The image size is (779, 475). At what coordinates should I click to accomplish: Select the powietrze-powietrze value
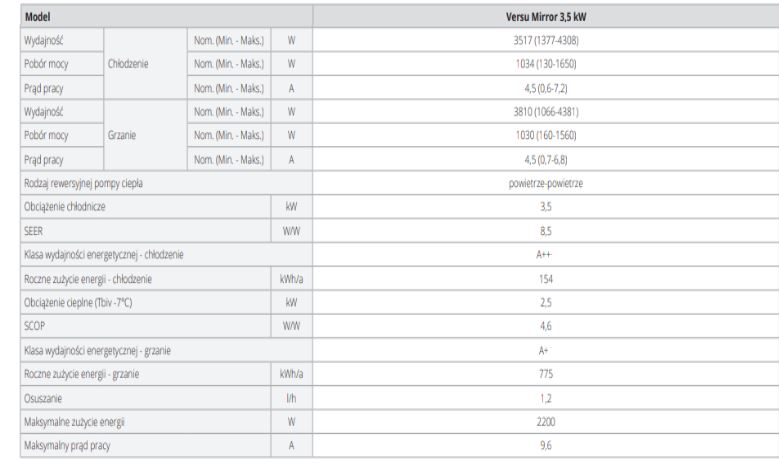(545, 183)
